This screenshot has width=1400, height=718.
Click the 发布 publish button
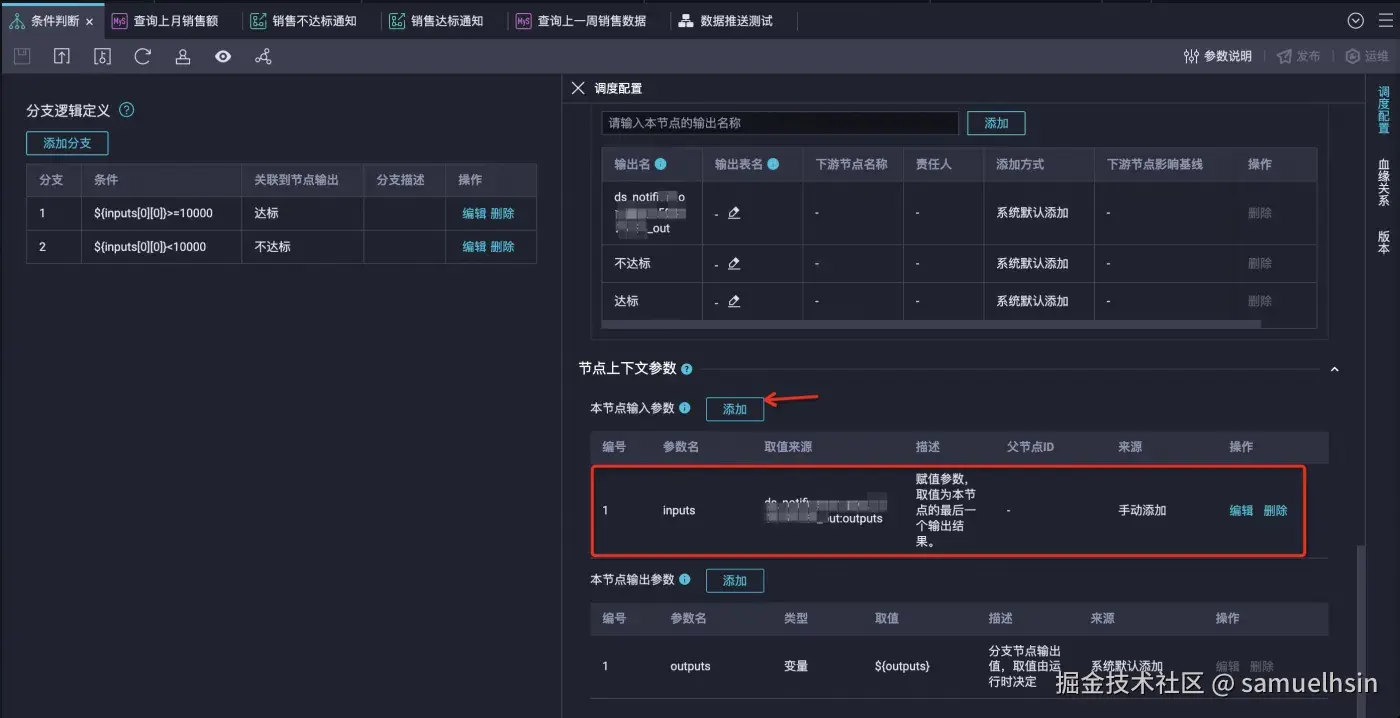pyautogui.click(x=1298, y=57)
